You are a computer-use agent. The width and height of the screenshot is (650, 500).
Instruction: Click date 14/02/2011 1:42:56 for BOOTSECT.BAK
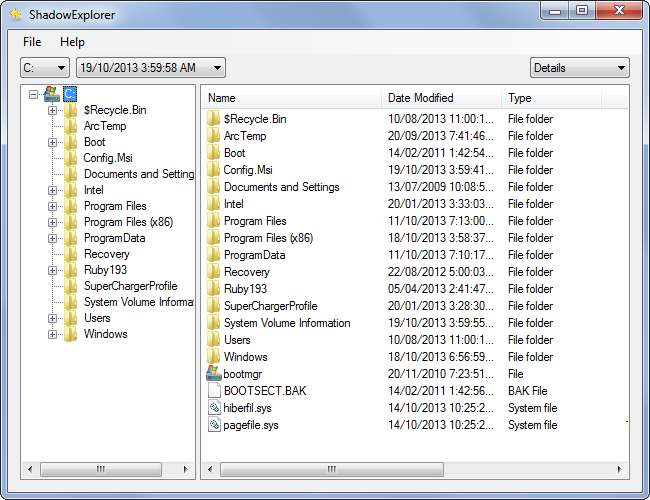(441, 391)
